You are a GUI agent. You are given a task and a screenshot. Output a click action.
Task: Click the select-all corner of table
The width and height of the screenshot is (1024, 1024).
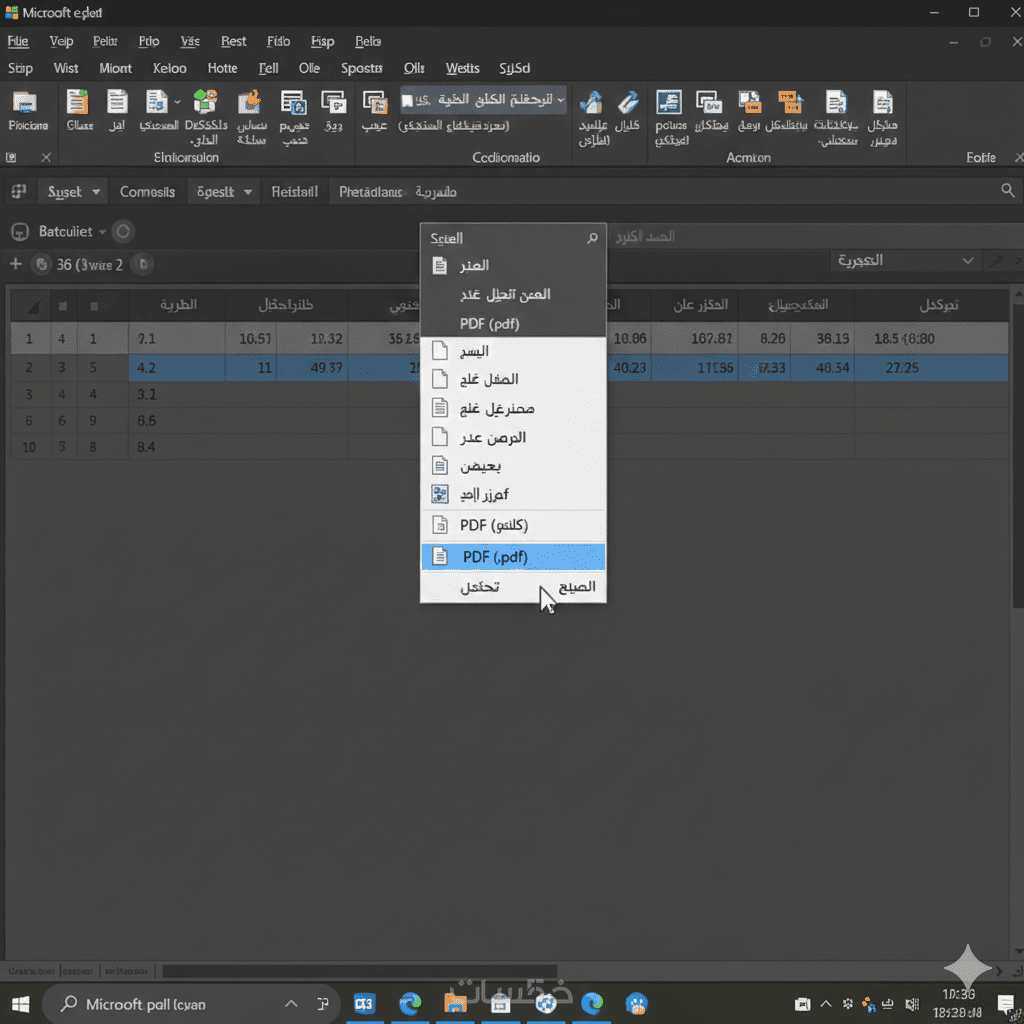point(31,306)
